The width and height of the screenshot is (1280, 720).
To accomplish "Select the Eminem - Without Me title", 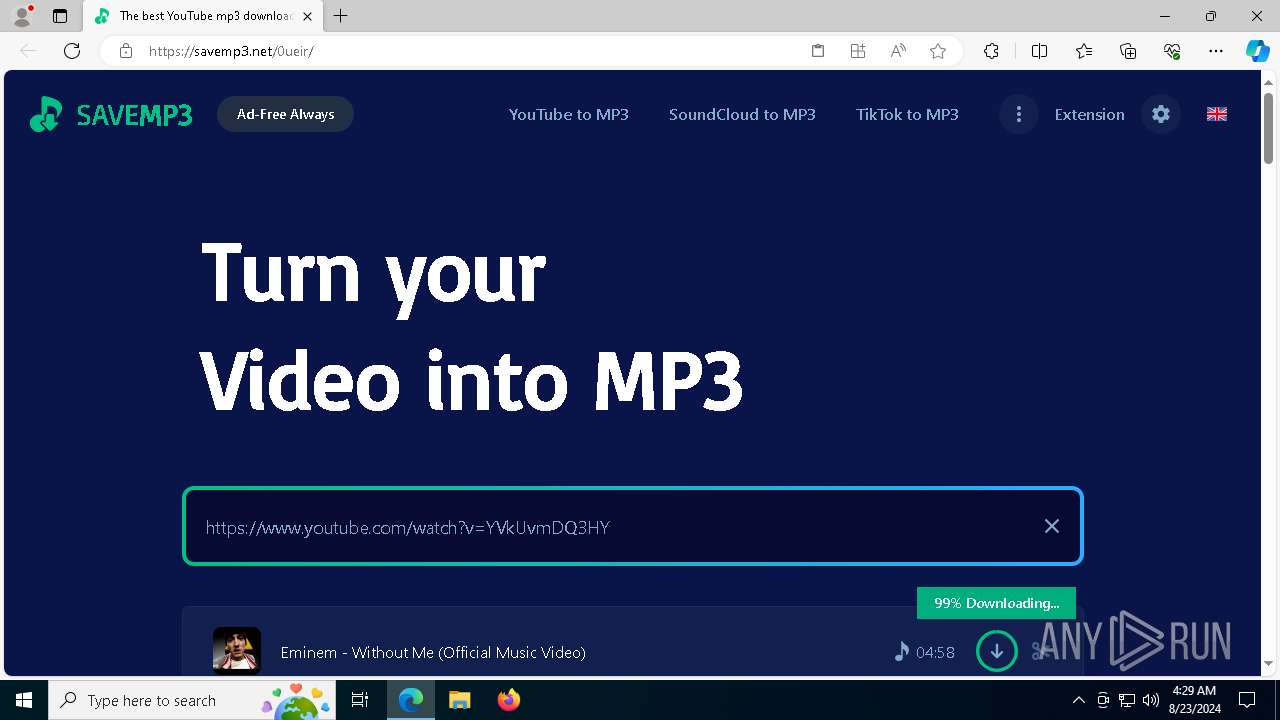I will click(433, 652).
